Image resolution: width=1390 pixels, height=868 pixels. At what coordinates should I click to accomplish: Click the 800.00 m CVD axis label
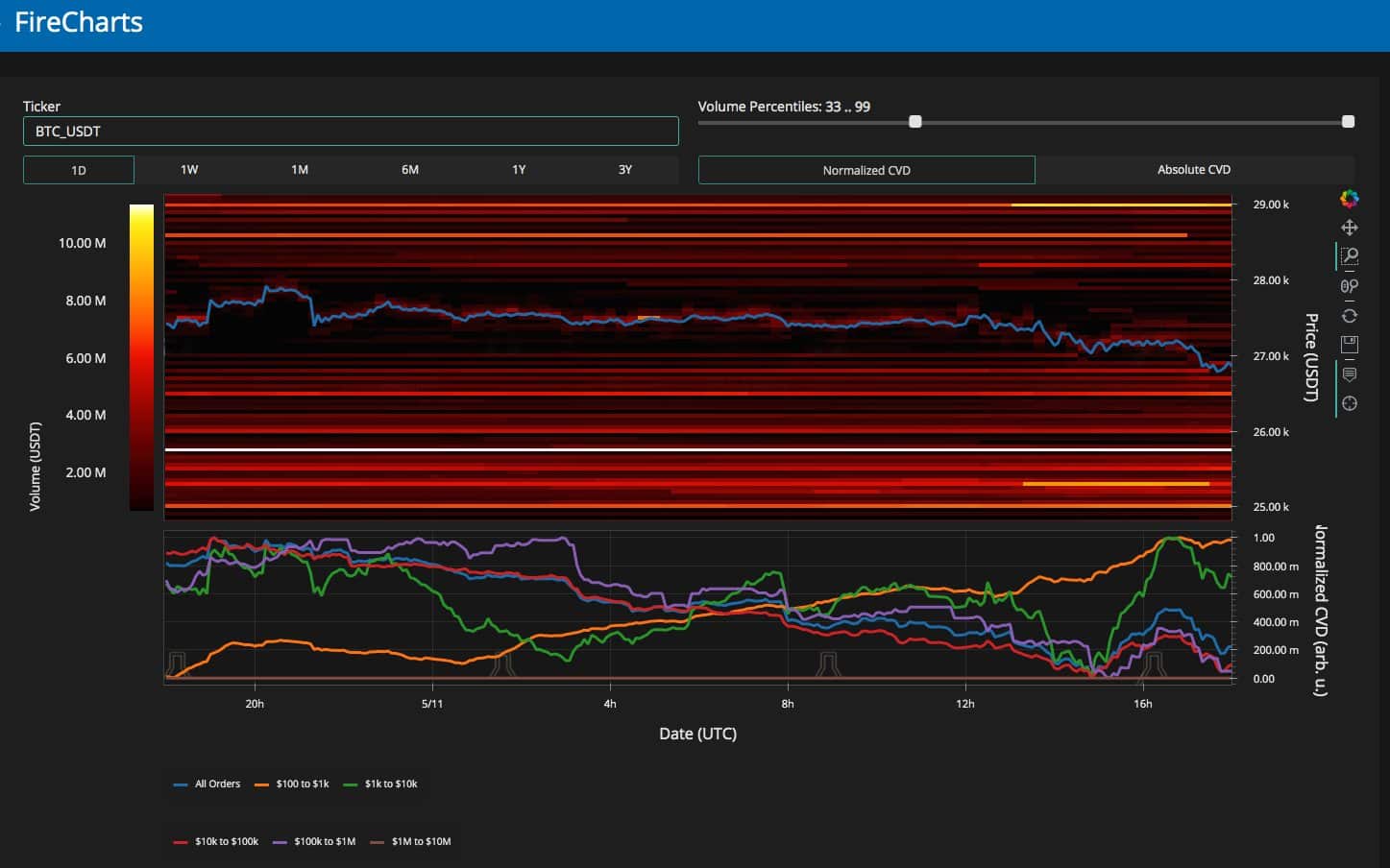pos(1276,567)
